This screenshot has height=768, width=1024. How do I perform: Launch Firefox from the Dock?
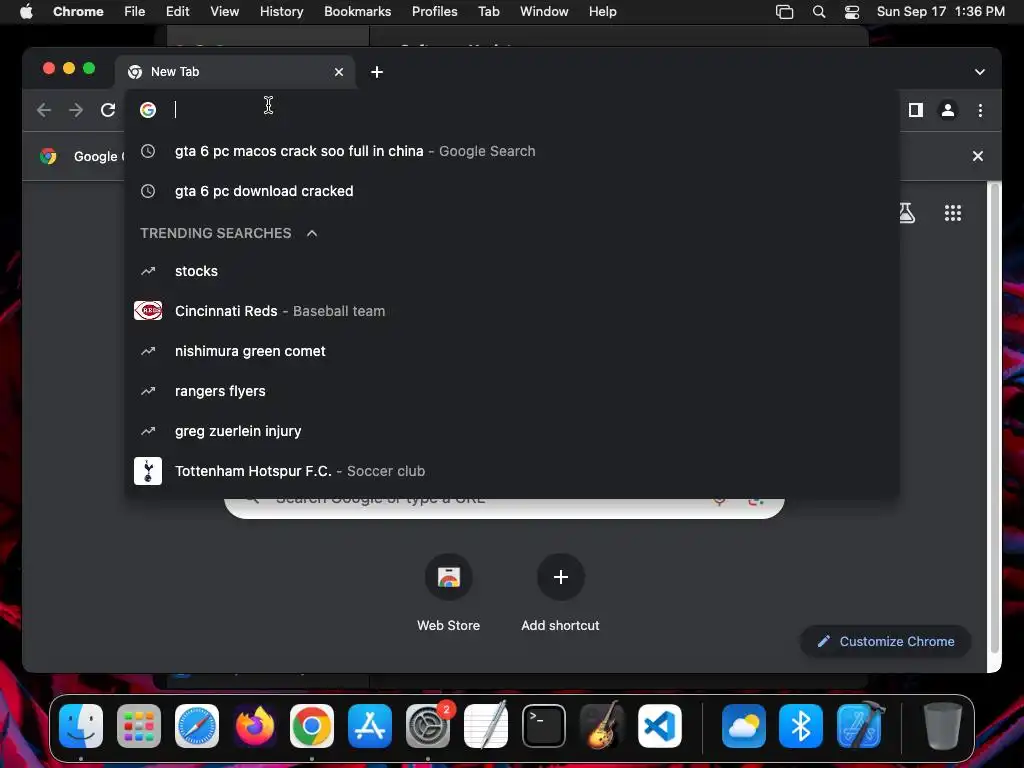coord(254,726)
